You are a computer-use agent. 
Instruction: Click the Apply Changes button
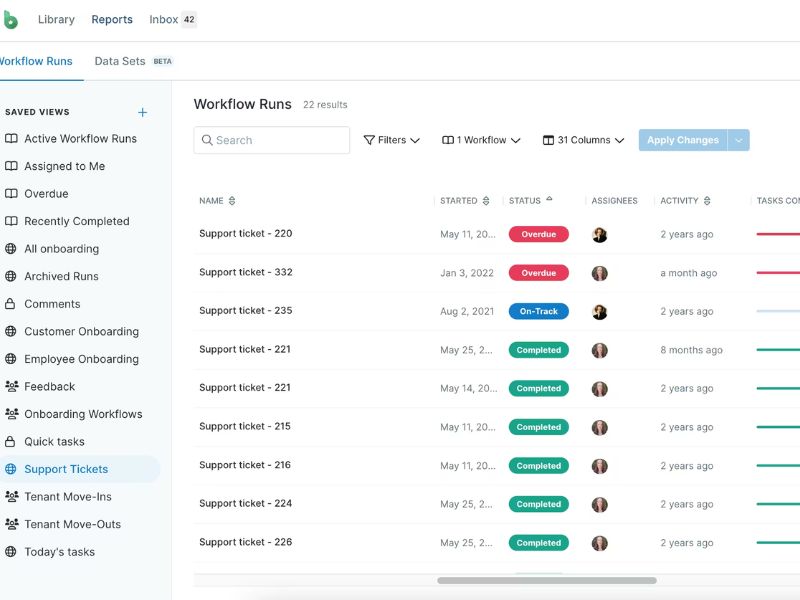[x=682, y=140]
